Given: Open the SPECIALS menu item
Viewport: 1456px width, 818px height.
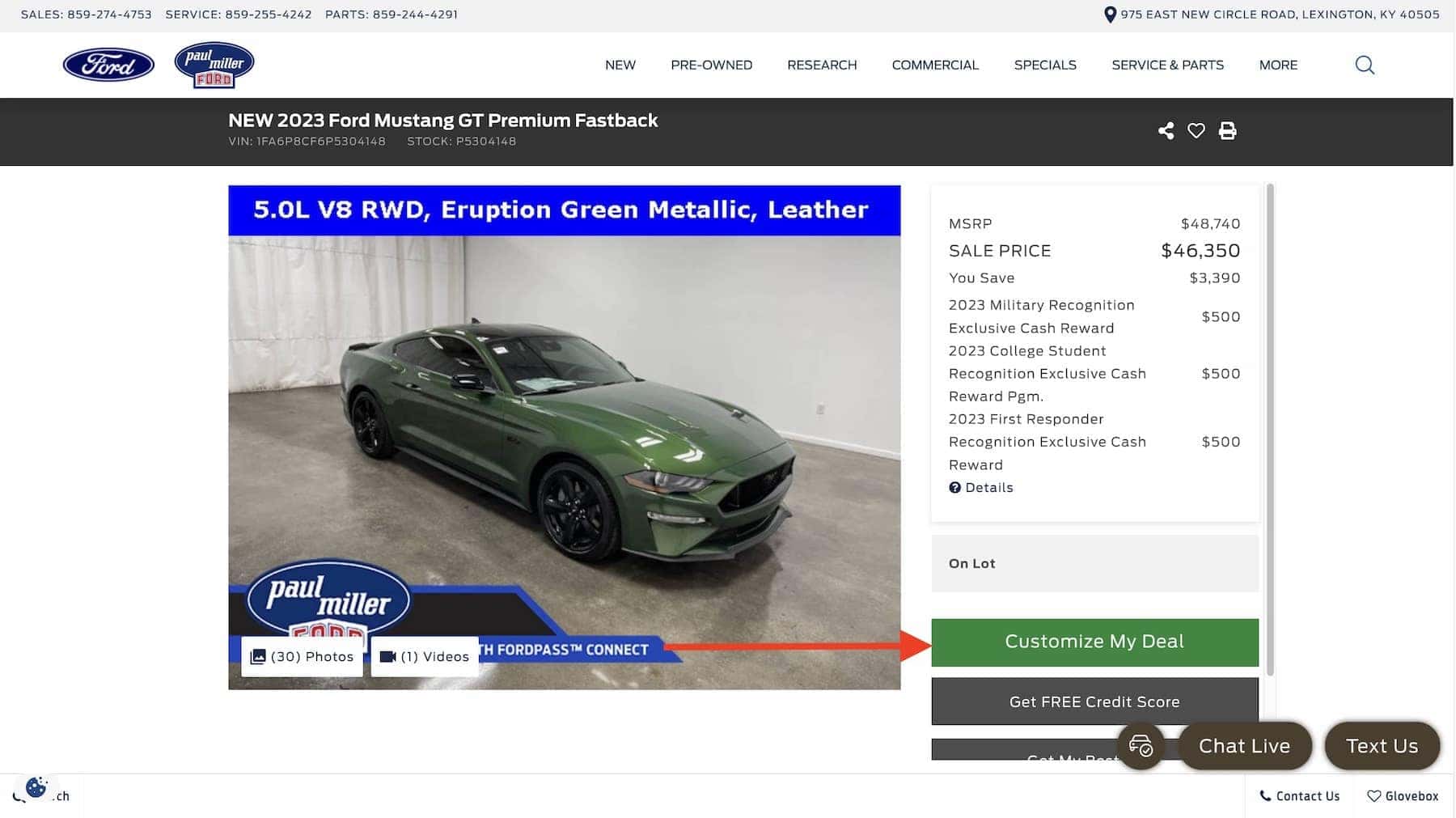Looking at the screenshot, I should (1045, 65).
